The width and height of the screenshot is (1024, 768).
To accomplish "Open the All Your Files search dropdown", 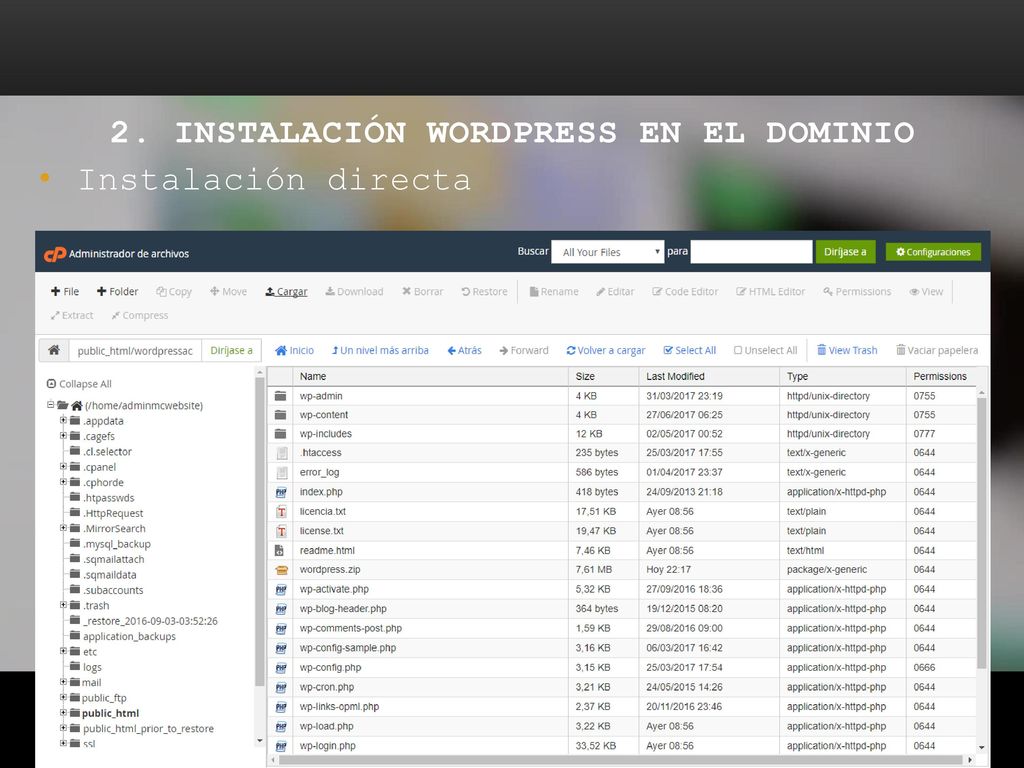I will [607, 252].
